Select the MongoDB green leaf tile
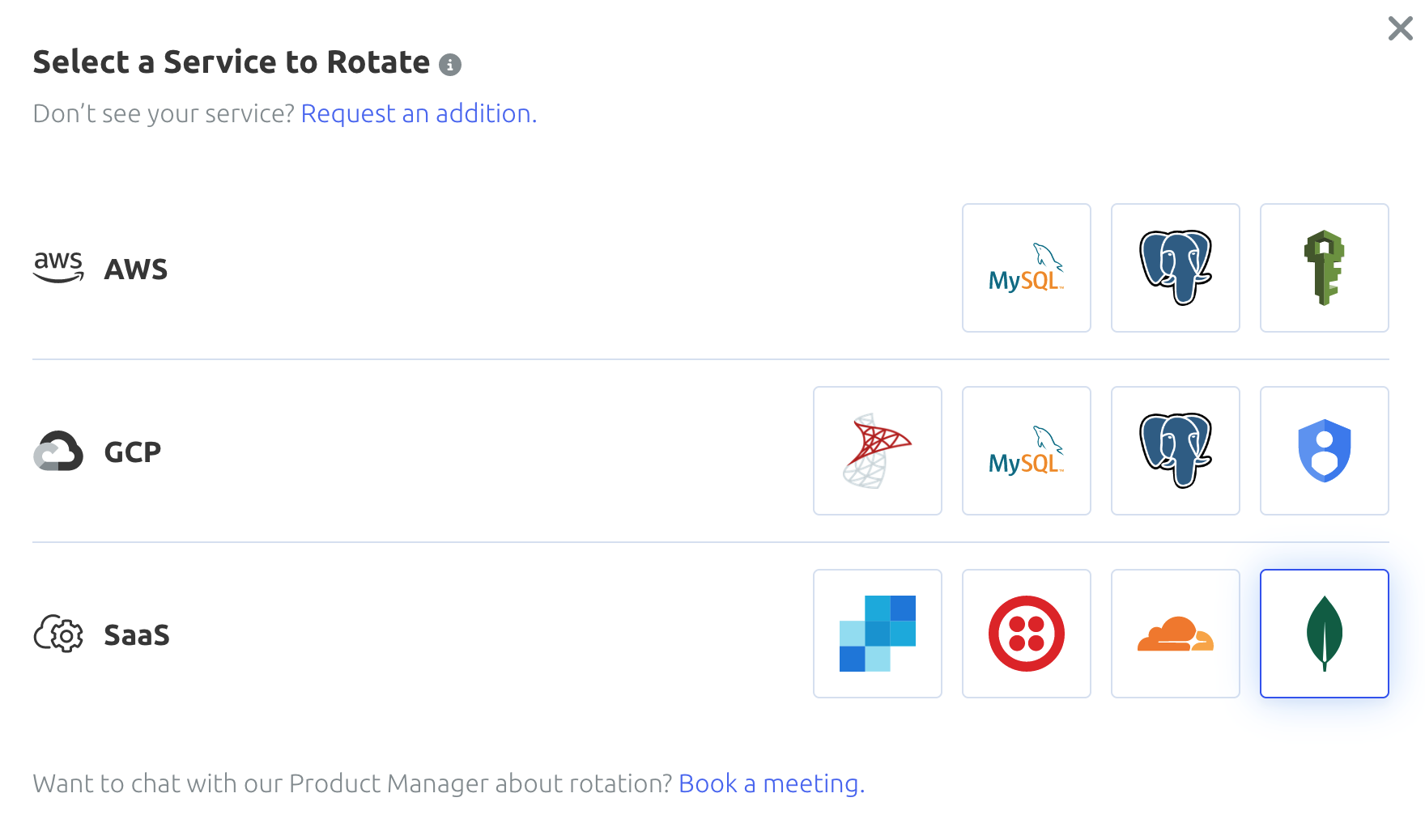1425x840 pixels. (1324, 634)
